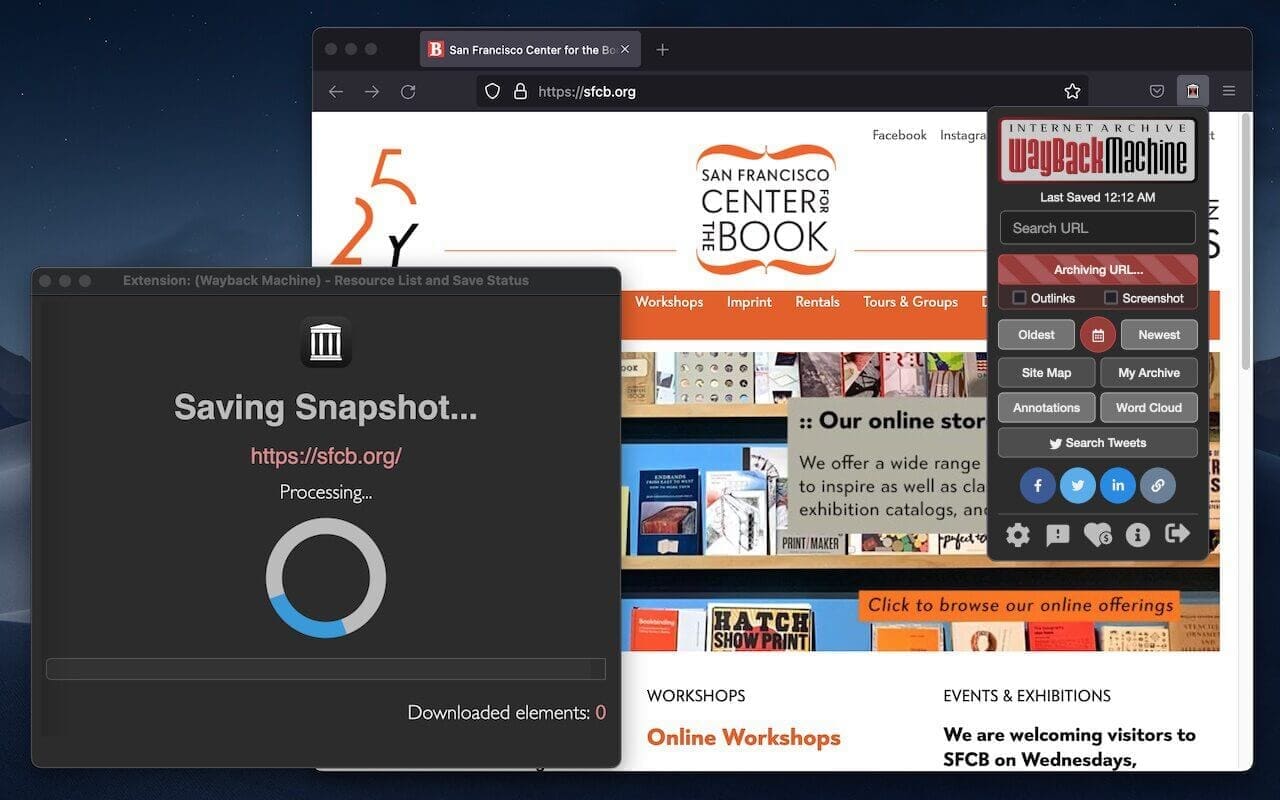Open Wayback extension settings gear
Screen dimensions: 1280x800
(1018, 535)
